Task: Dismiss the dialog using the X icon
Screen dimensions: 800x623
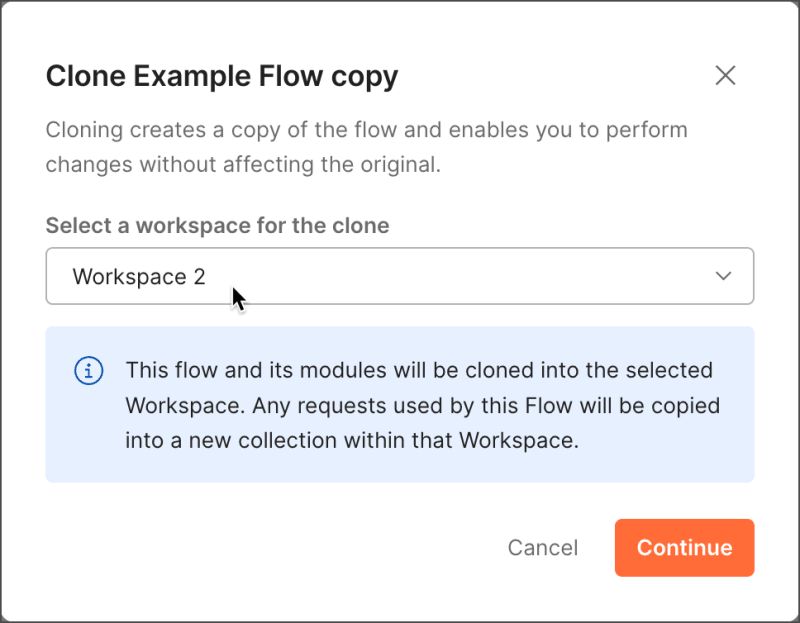Action: pyautogui.click(x=725, y=76)
